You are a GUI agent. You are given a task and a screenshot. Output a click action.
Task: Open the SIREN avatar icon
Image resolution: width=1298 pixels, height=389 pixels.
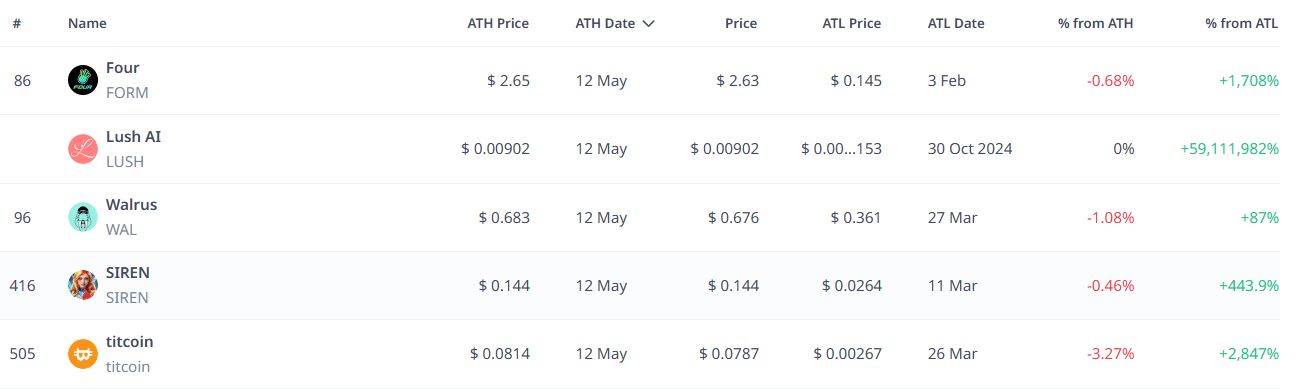point(82,285)
